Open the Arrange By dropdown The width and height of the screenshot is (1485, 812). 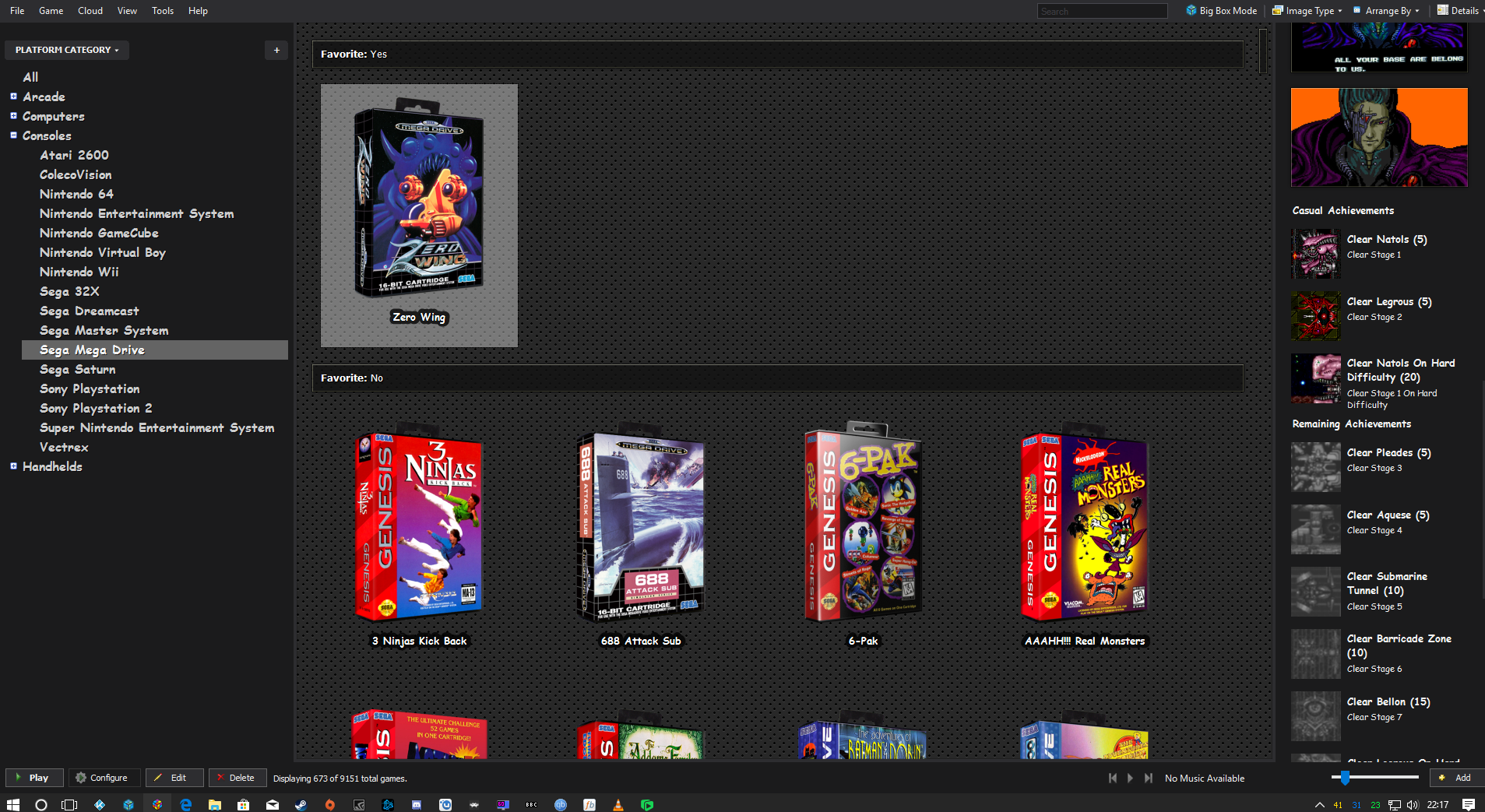pyautogui.click(x=1387, y=11)
